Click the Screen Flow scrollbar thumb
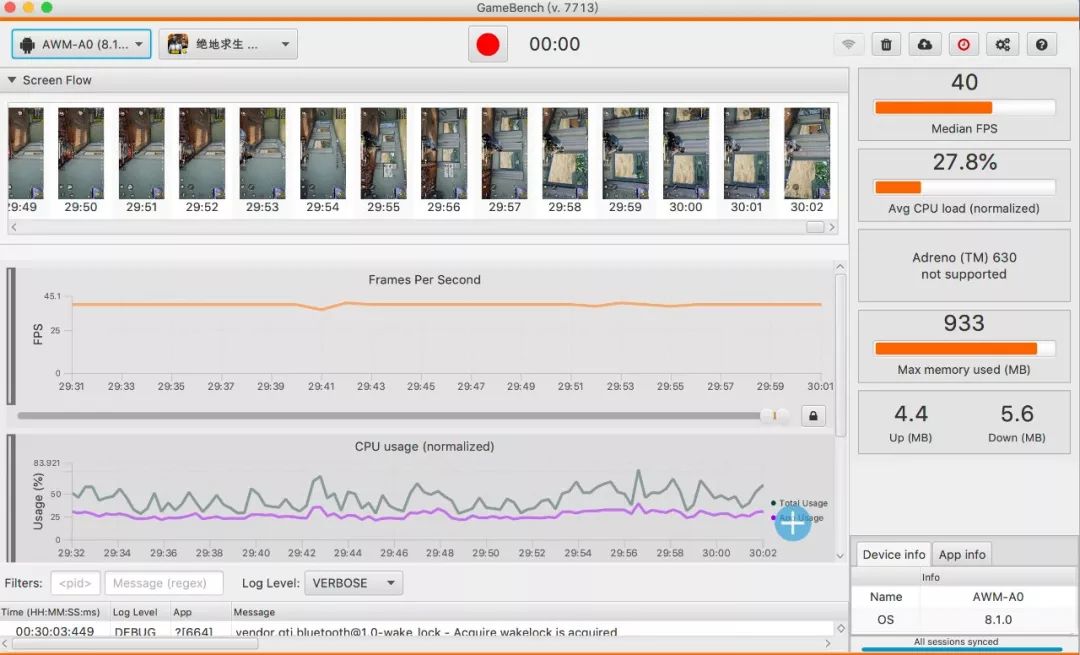The width and height of the screenshot is (1080, 655). [x=815, y=227]
